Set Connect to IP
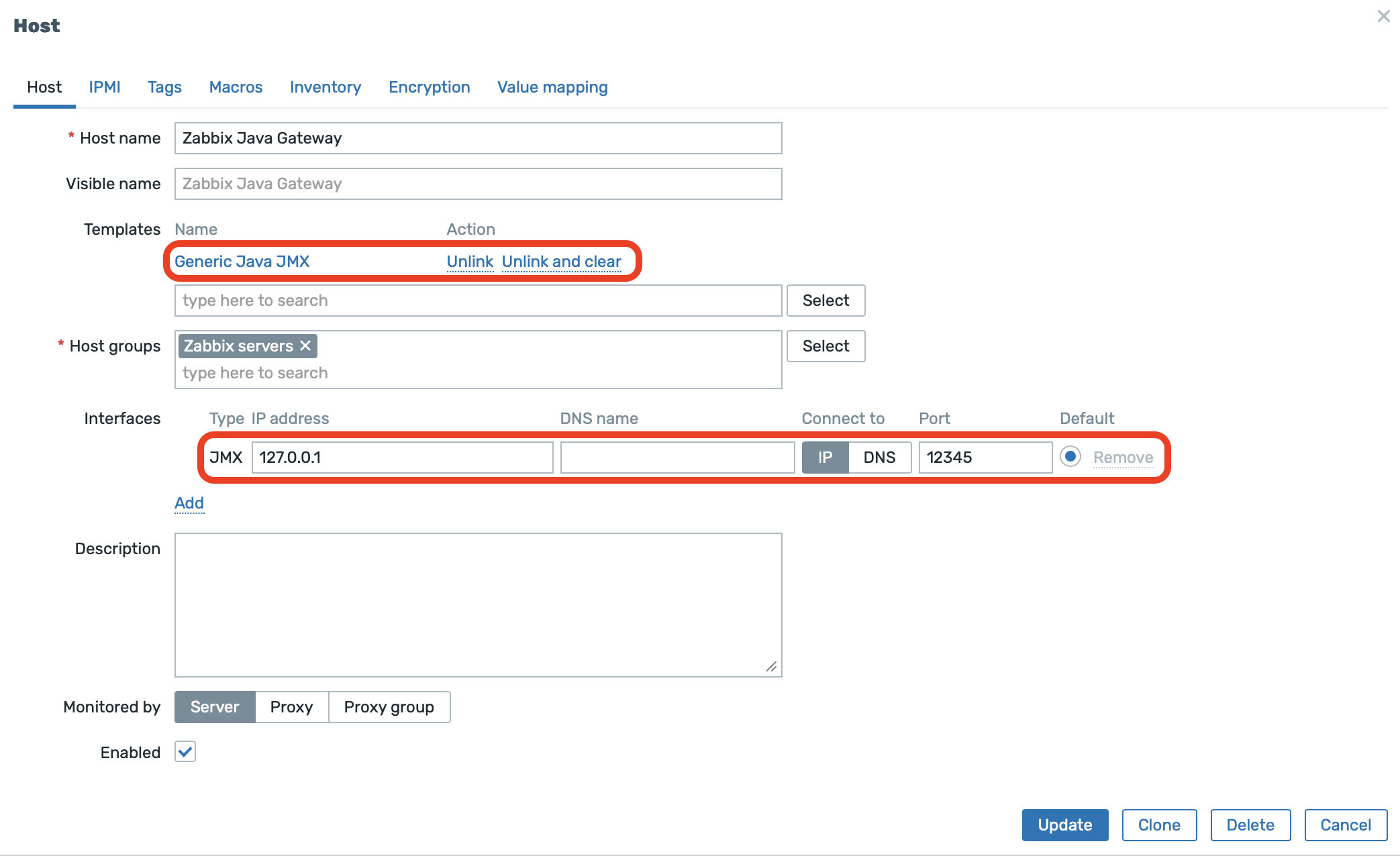This screenshot has height=856, width=1400. (825, 458)
